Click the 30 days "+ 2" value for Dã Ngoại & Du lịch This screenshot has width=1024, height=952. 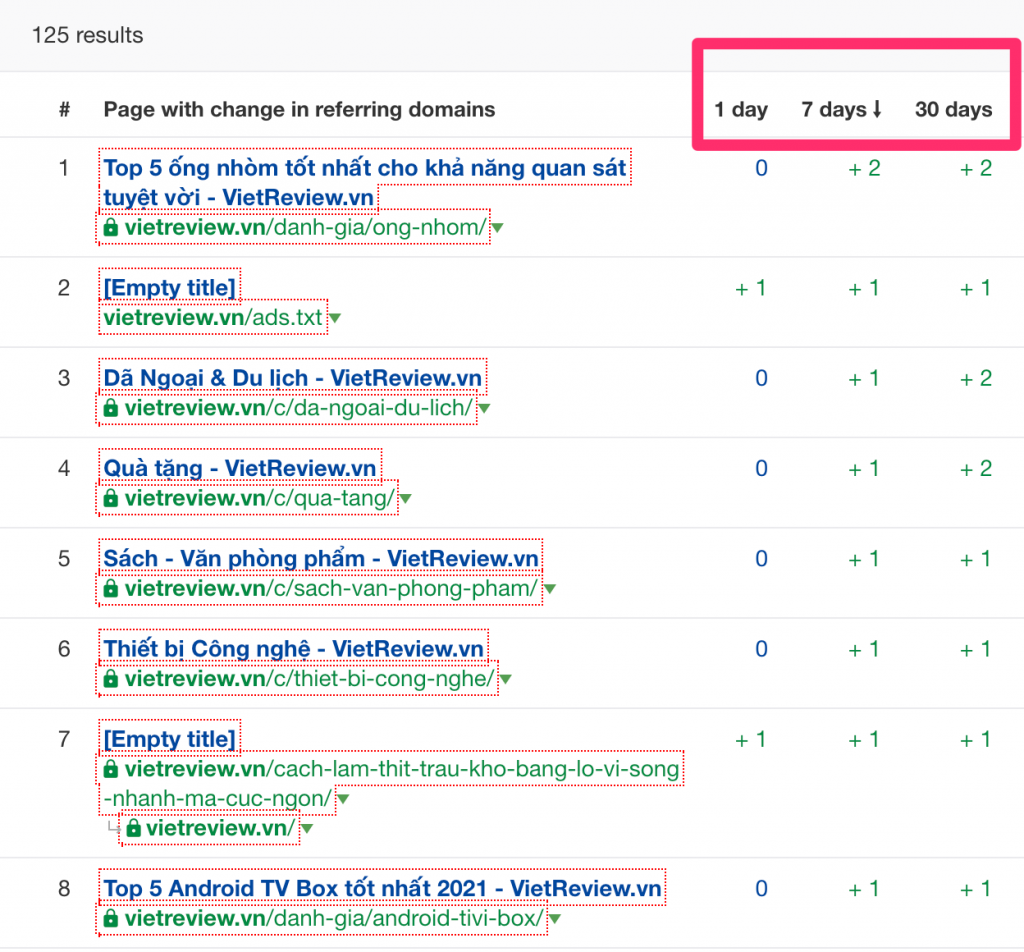point(976,378)
